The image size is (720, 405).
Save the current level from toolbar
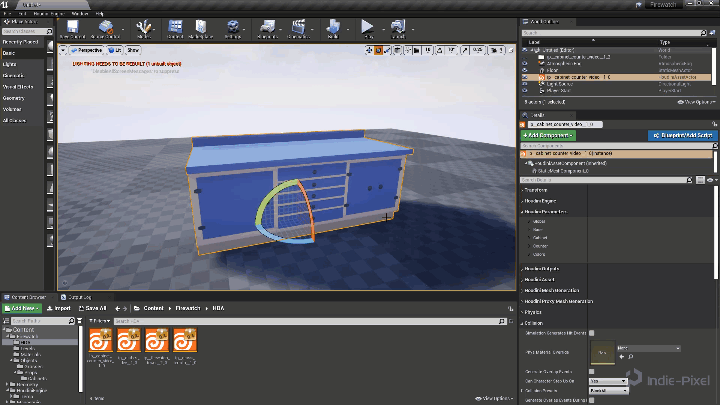(x=73, y=29)
